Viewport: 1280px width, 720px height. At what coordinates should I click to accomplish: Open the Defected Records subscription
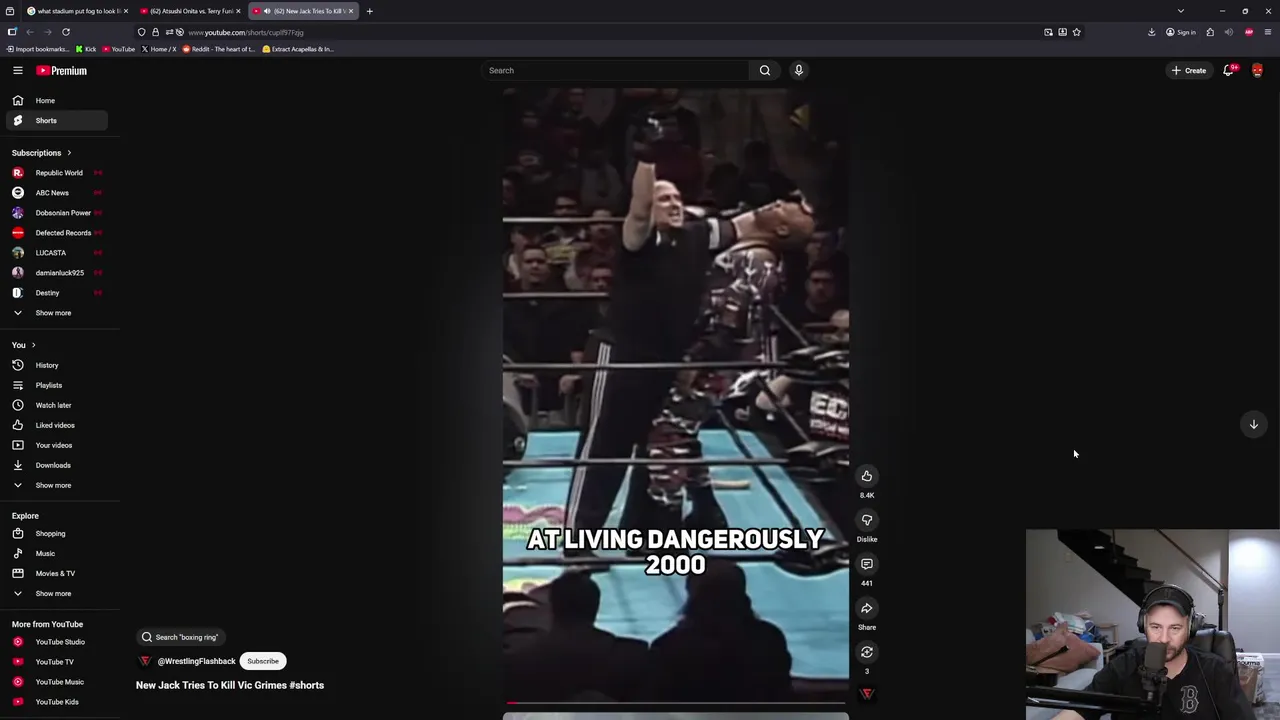56,233
